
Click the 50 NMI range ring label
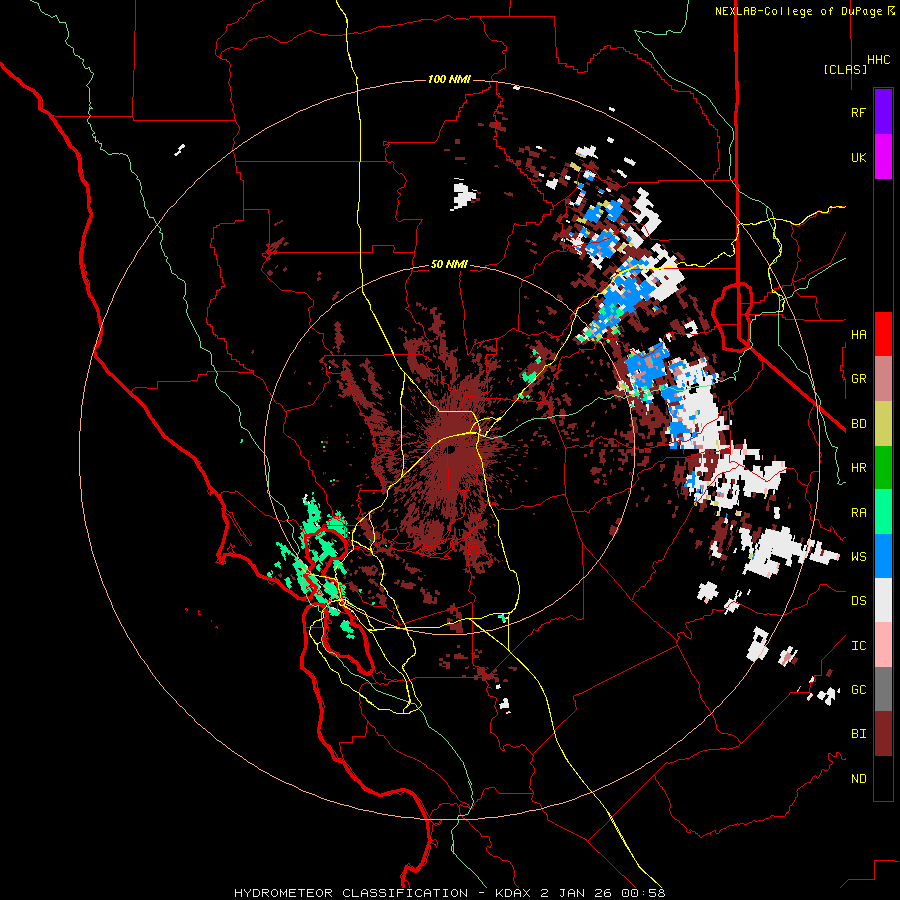[449, 265]
